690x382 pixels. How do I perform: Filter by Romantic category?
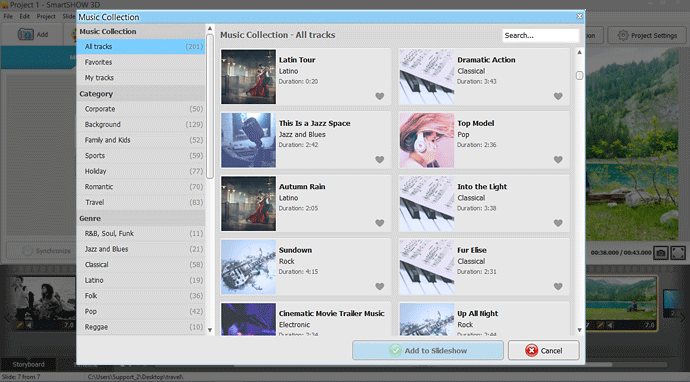[x=141, y=187]
